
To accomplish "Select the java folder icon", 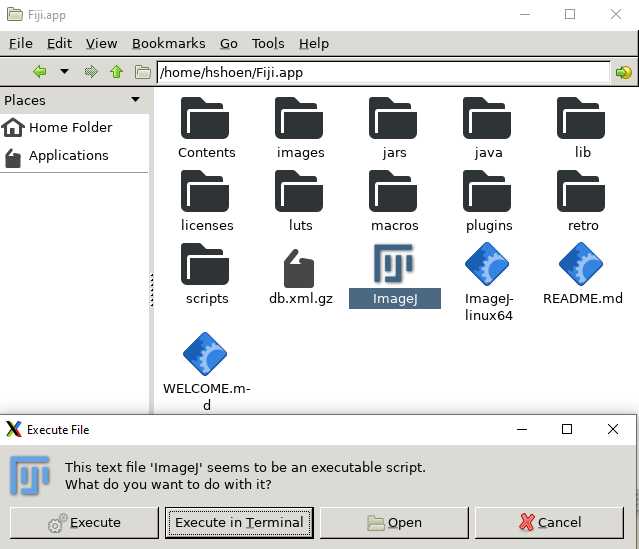I will coord(487,118).
